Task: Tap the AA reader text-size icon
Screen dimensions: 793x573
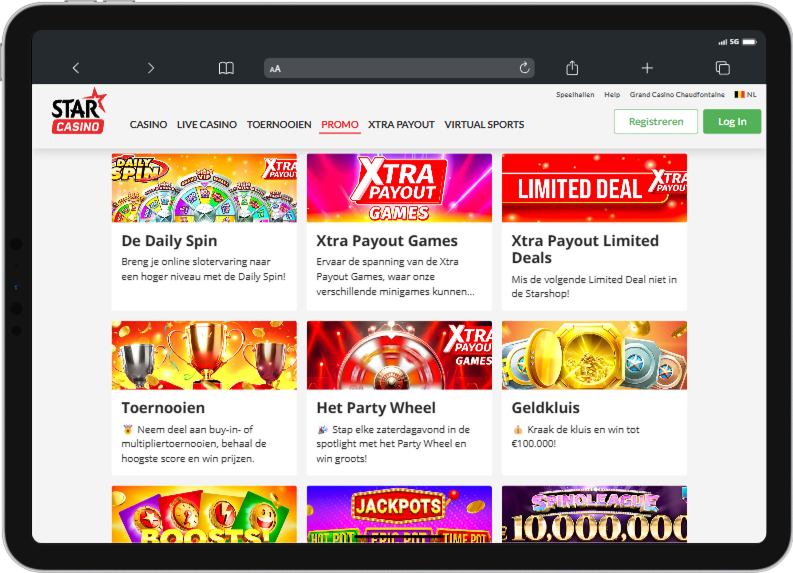Action: [275, 69]
